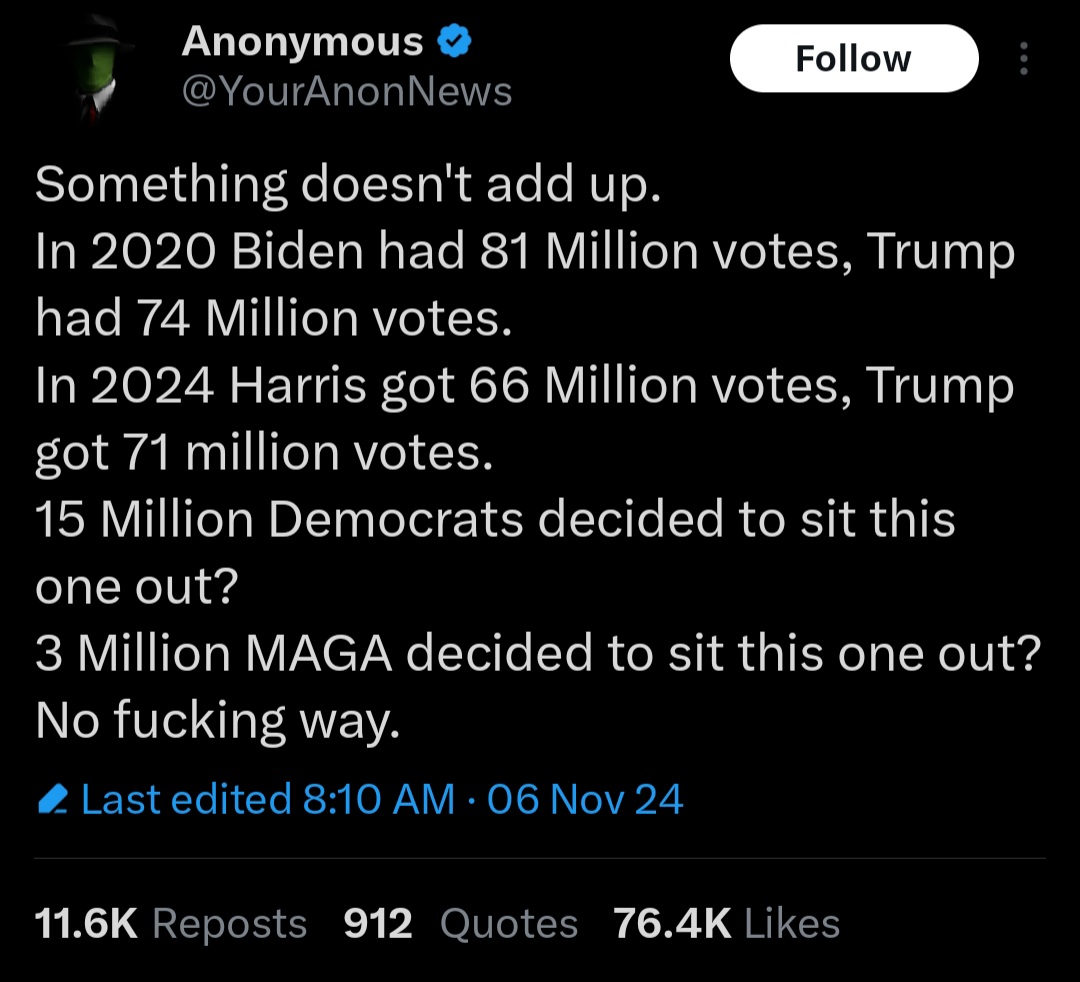Click the 06 Nov 24 date

pyautogui.click(x=585, y=799)
